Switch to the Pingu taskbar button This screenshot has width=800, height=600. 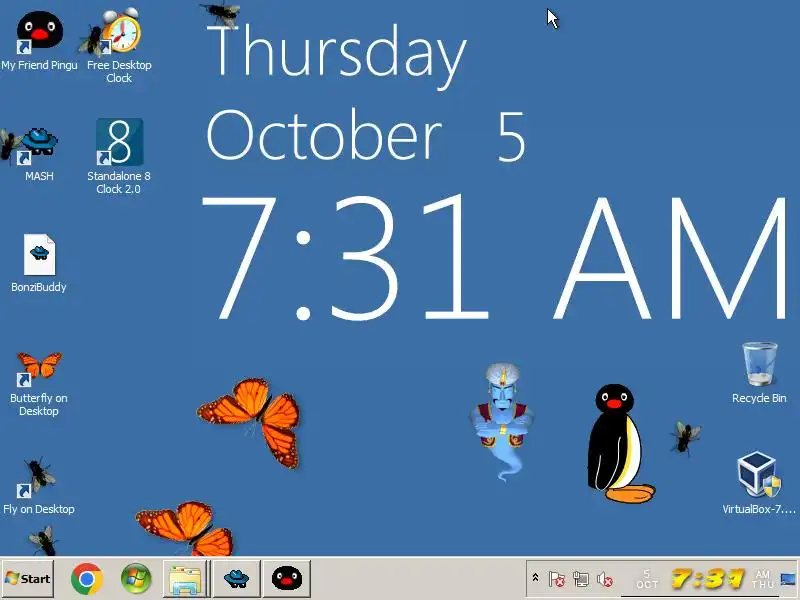coord(287,579)
